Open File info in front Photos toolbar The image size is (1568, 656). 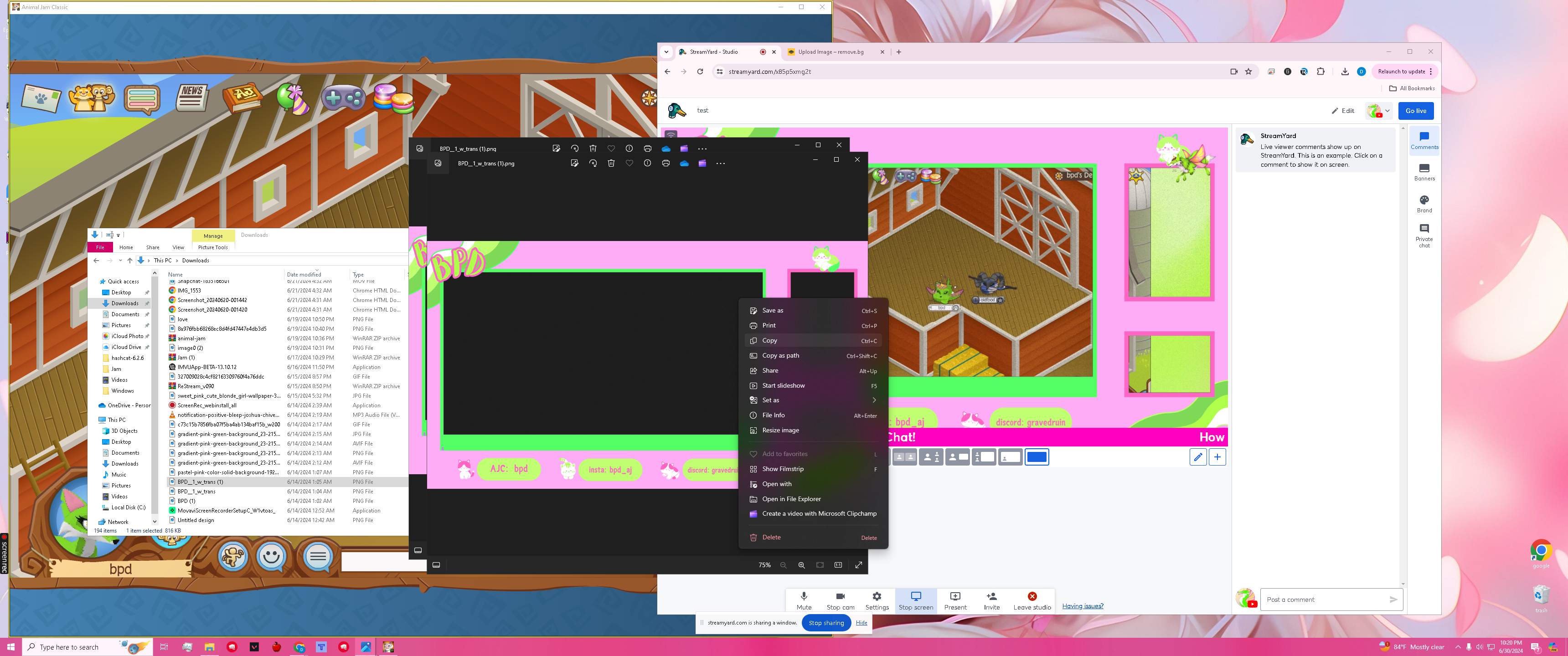[647, 163]
